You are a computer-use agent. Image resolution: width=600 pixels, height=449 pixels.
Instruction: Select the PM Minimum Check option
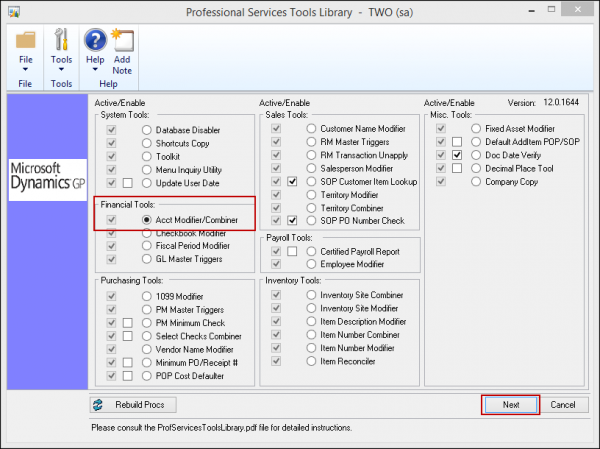click(x=147, y=323)
